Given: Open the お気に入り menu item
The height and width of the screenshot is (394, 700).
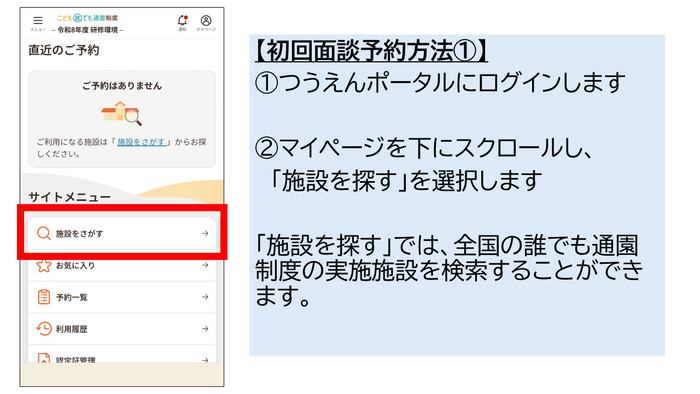Looking at the screenshot, I should coord(122,265).
